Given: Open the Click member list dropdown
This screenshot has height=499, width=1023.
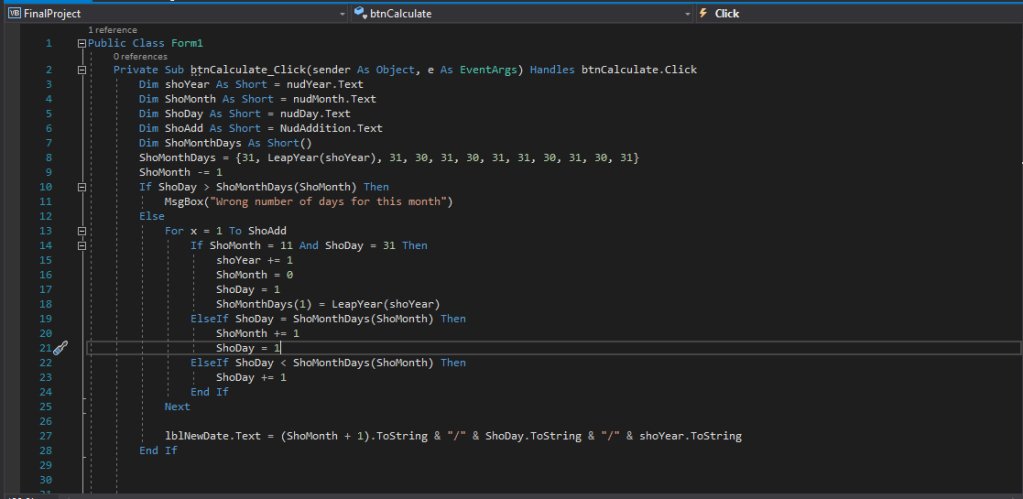Looking at the screenshot, I should click(x=860, y=14).
